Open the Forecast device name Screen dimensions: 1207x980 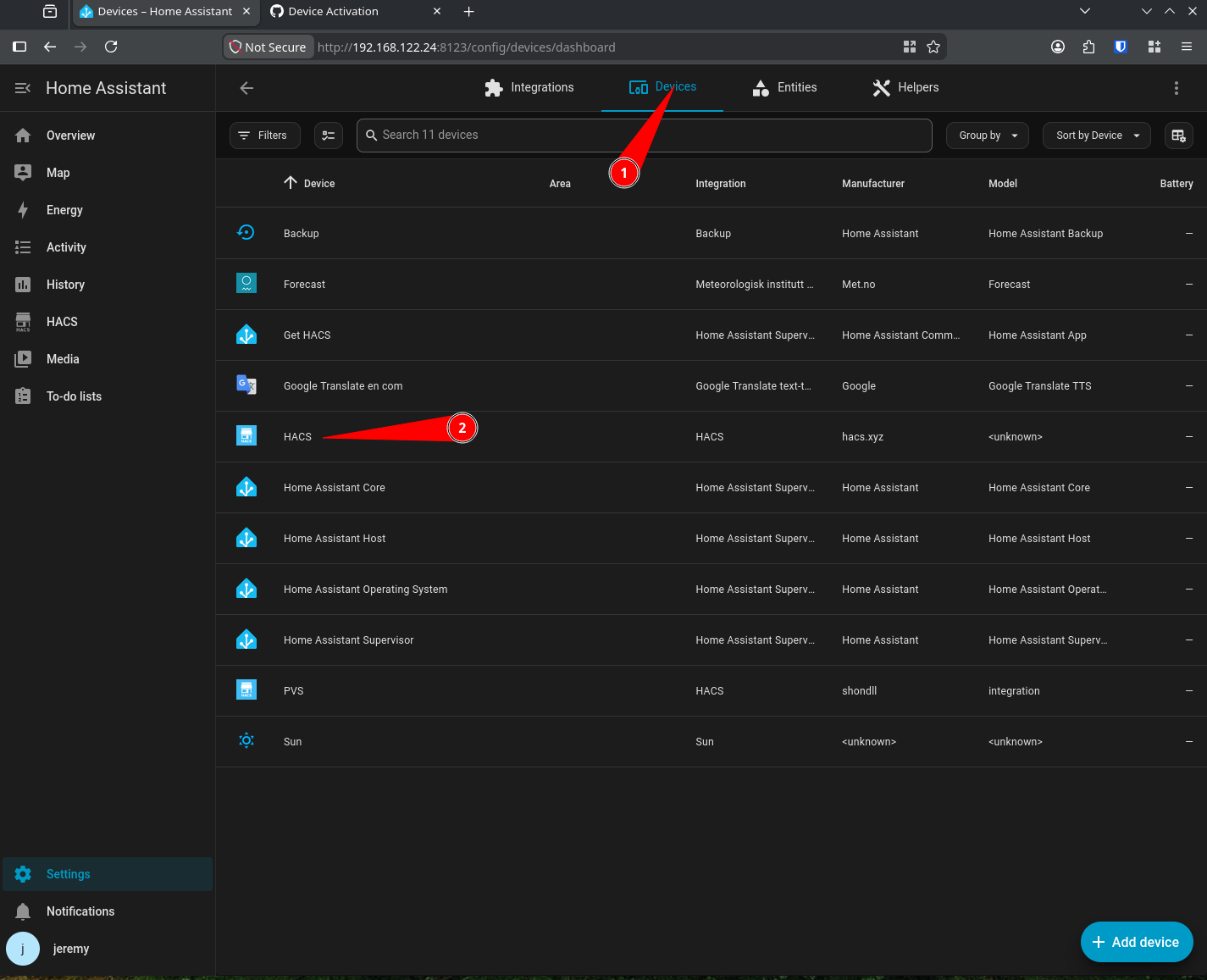pos(304,285)
